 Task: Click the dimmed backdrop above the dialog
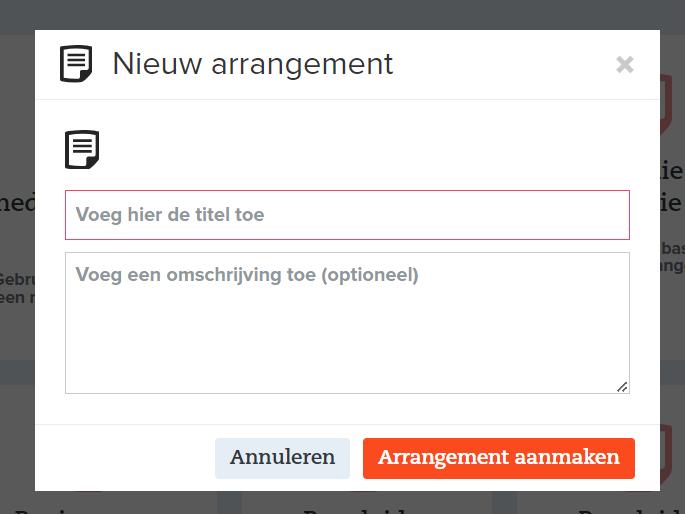coord(342,14)
